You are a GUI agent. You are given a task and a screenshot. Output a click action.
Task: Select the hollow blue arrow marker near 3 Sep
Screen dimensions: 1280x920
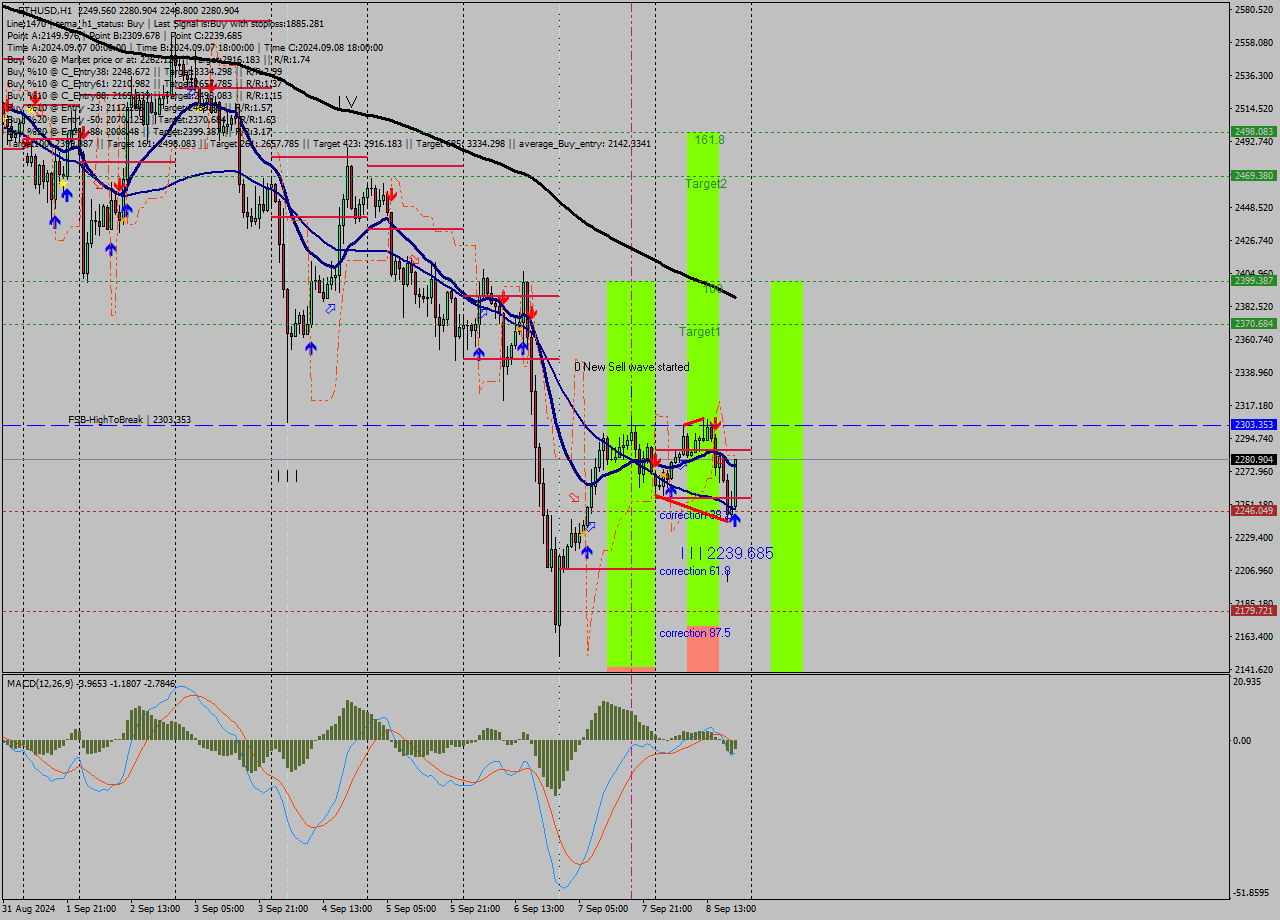click(331, 309)
